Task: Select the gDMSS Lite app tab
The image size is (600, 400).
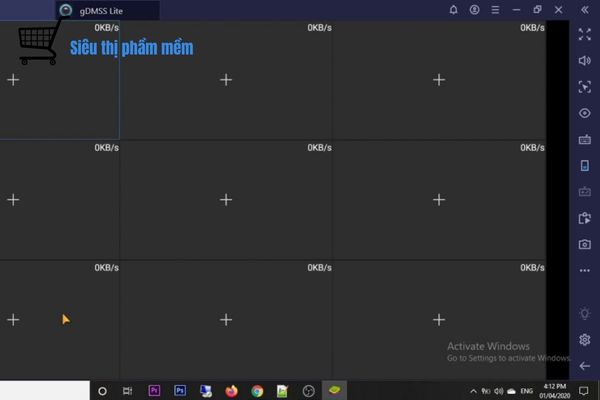Action: tap(108, 10)
